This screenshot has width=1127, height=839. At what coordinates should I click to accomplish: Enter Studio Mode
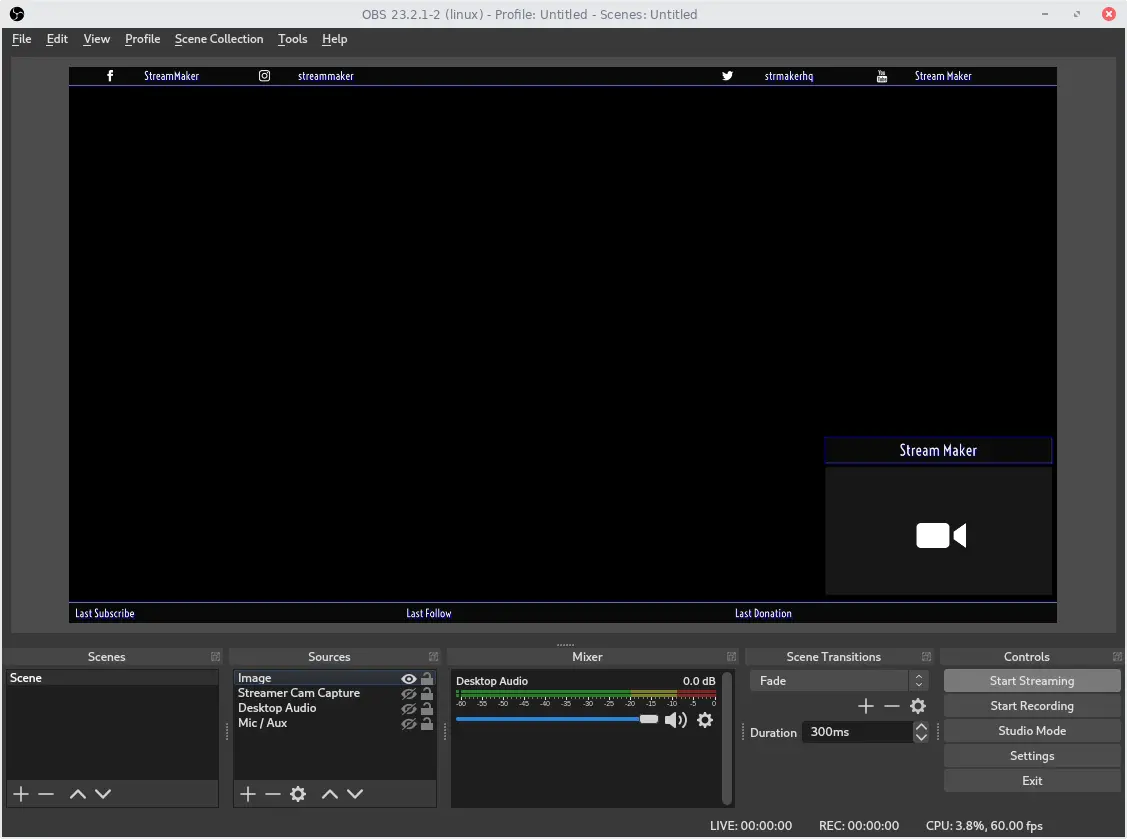pyautogui.click(x=1032, y=731)
